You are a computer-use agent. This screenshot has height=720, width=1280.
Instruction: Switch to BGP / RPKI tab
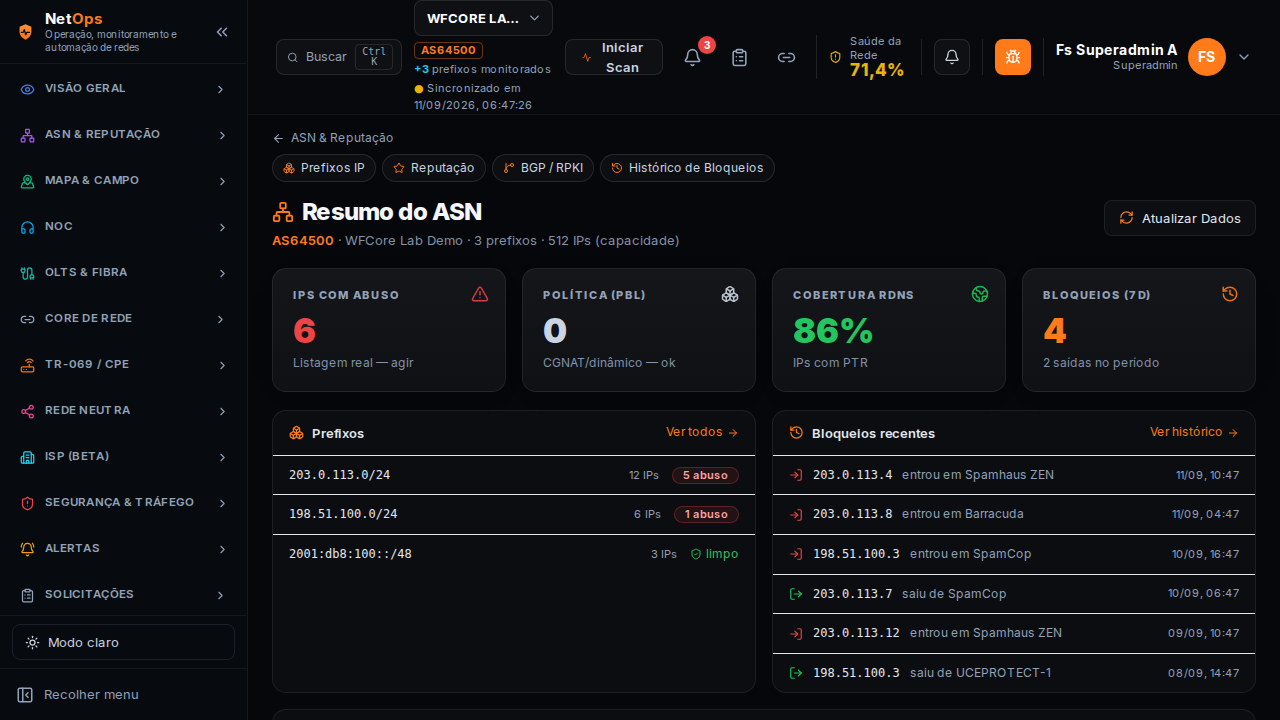click(x=543, y=168)
